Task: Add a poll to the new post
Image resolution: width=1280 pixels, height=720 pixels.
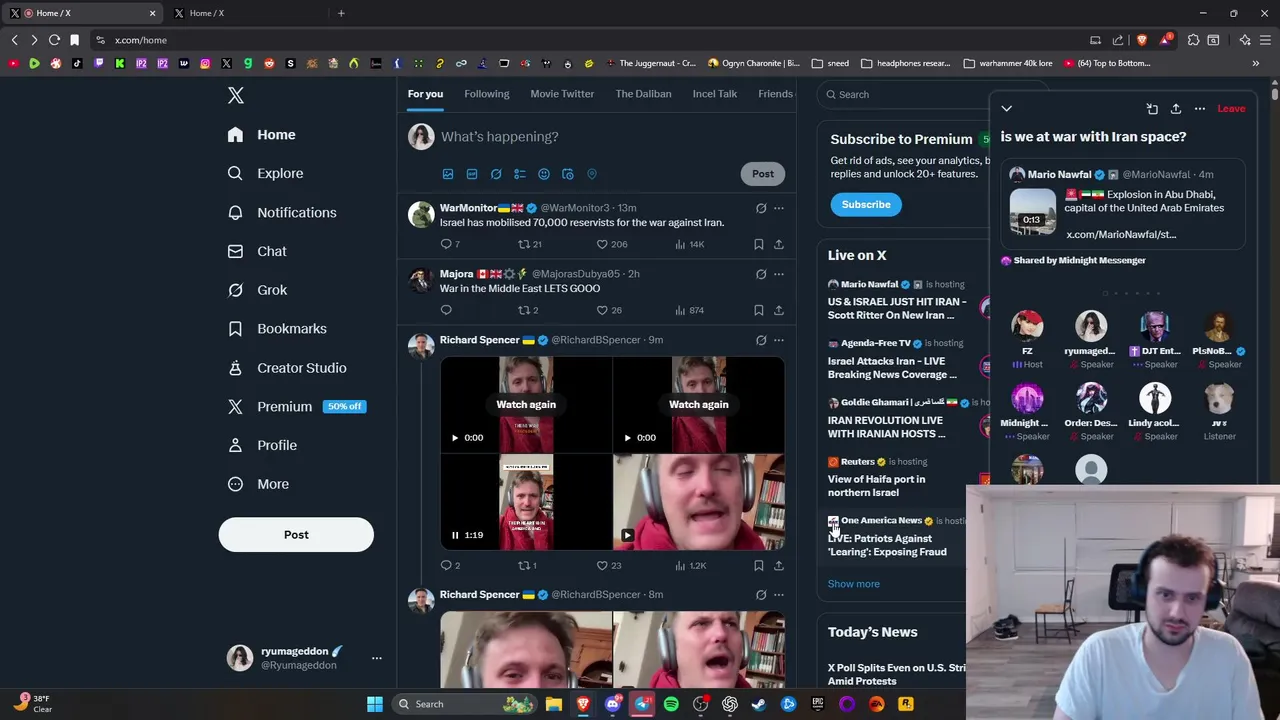Action: tap(520, 174)
